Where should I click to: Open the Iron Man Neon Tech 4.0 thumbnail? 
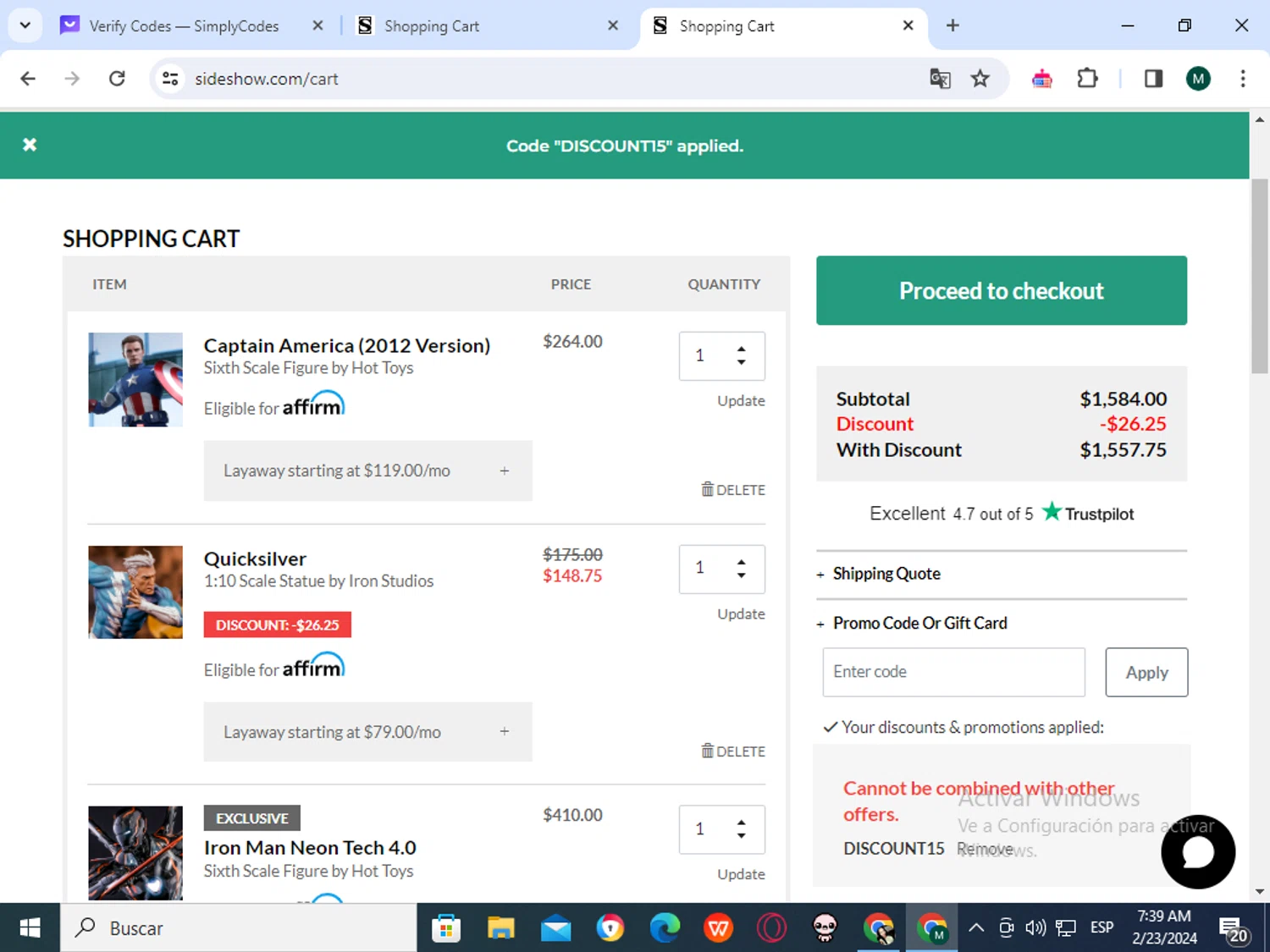click(135, 853)
